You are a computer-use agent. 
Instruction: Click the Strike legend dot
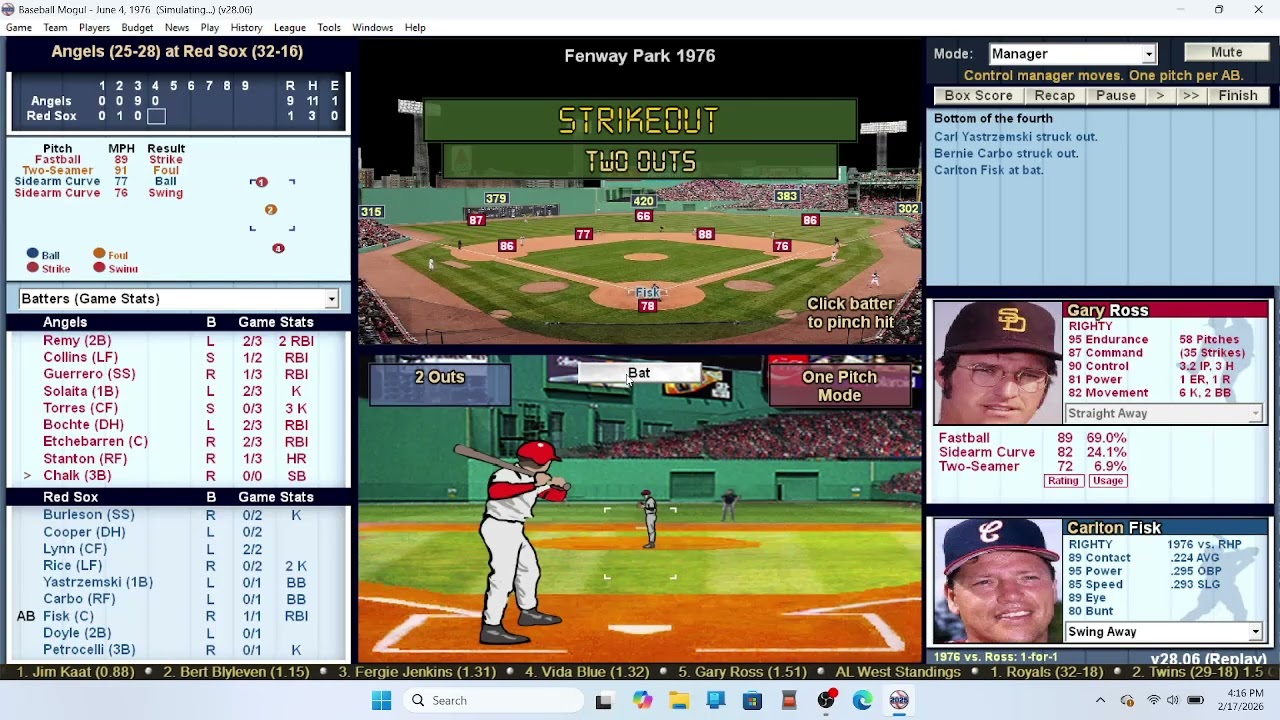[33, 268]
